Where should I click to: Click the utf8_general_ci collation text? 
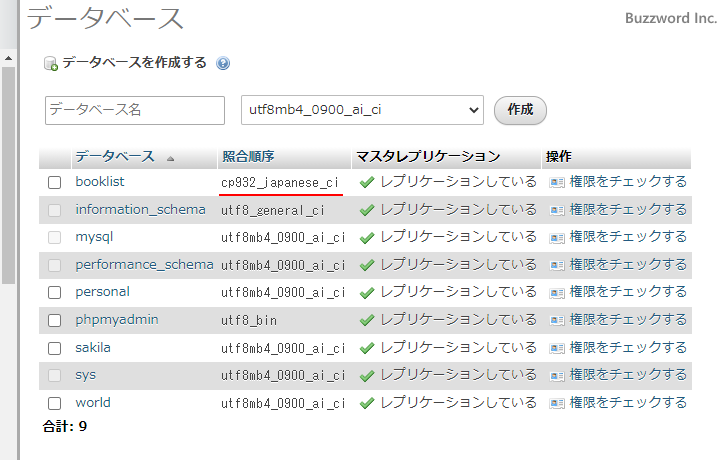pyautogui.click(x=273, y=210)
